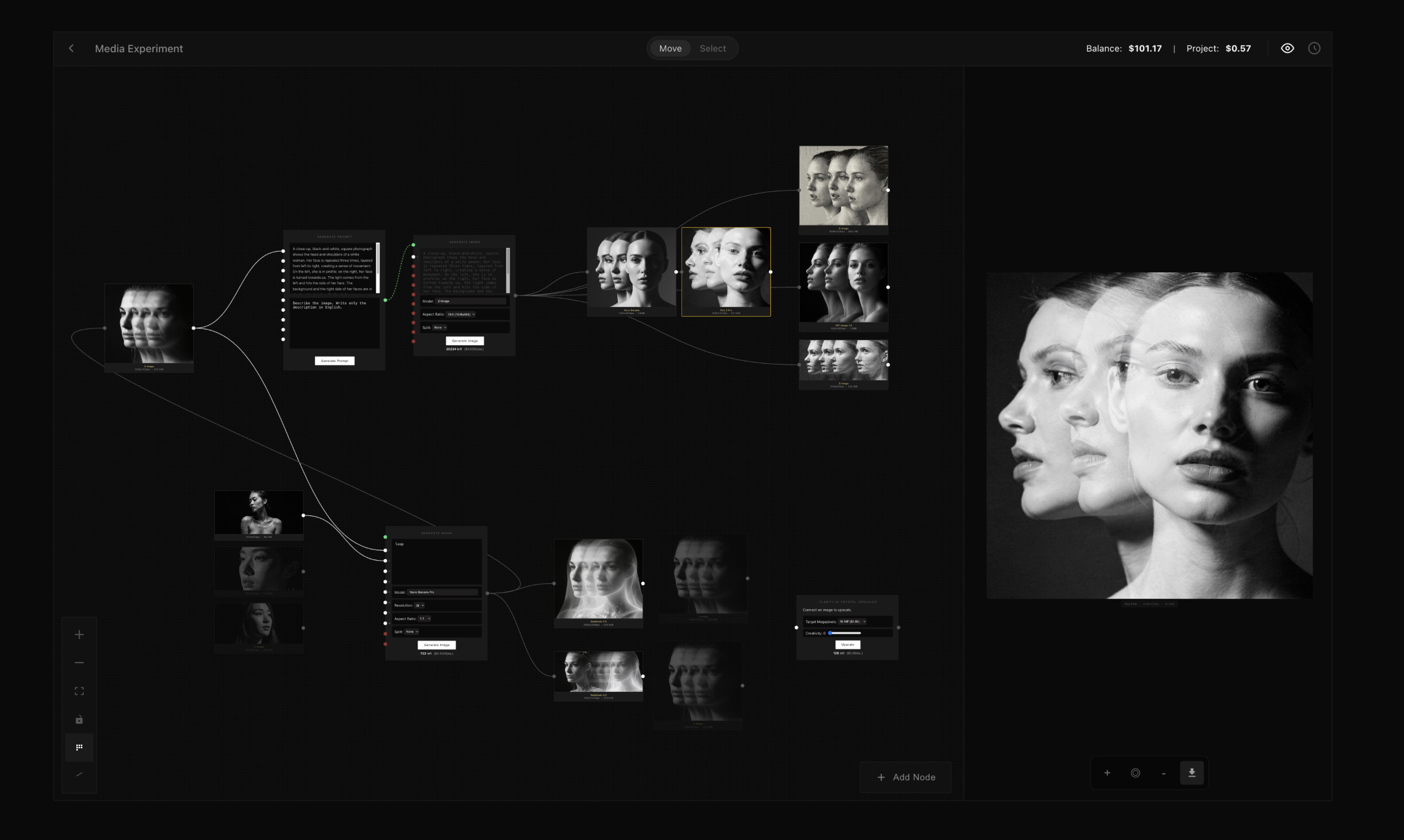Open Target Megapixels dropdown in upscaler

point(852,621)
